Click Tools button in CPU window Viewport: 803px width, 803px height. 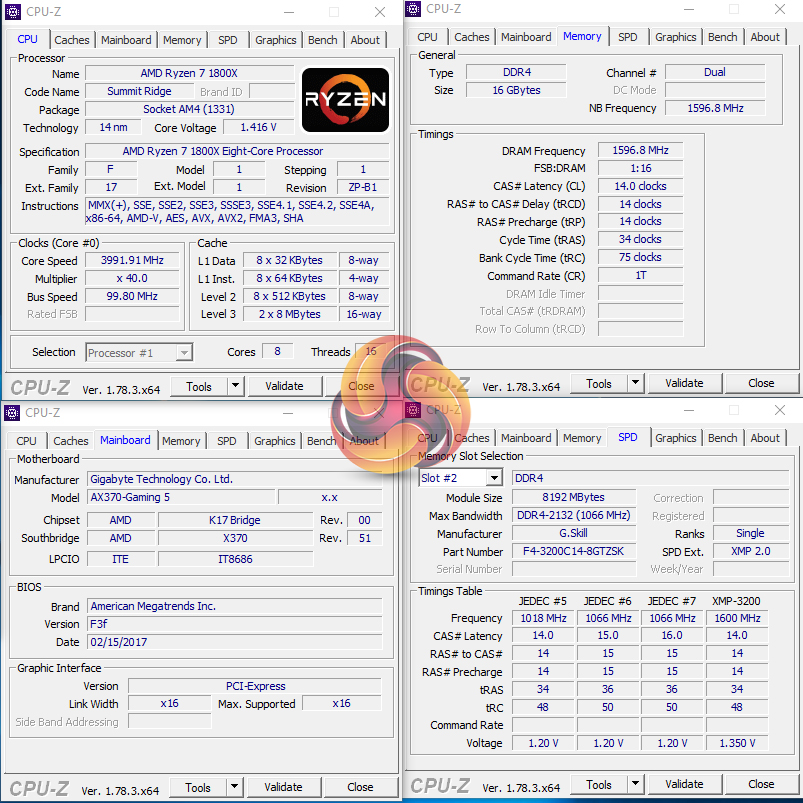tap(199, 387)
